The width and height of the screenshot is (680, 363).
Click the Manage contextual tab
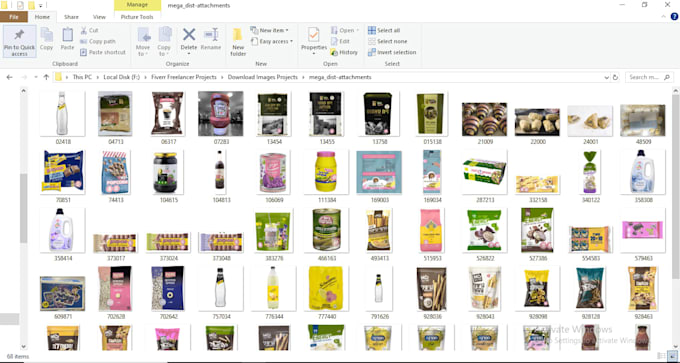pyautogui.click(x=137, y=5)
